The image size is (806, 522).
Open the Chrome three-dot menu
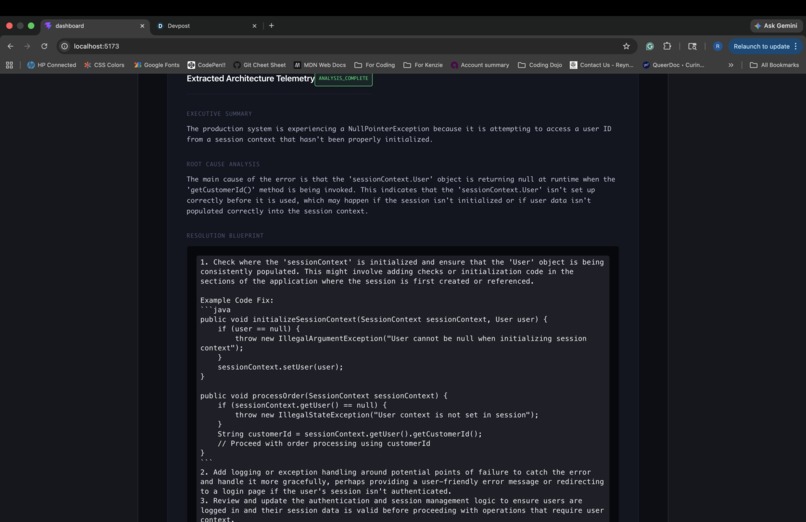(x=796, y=46)
